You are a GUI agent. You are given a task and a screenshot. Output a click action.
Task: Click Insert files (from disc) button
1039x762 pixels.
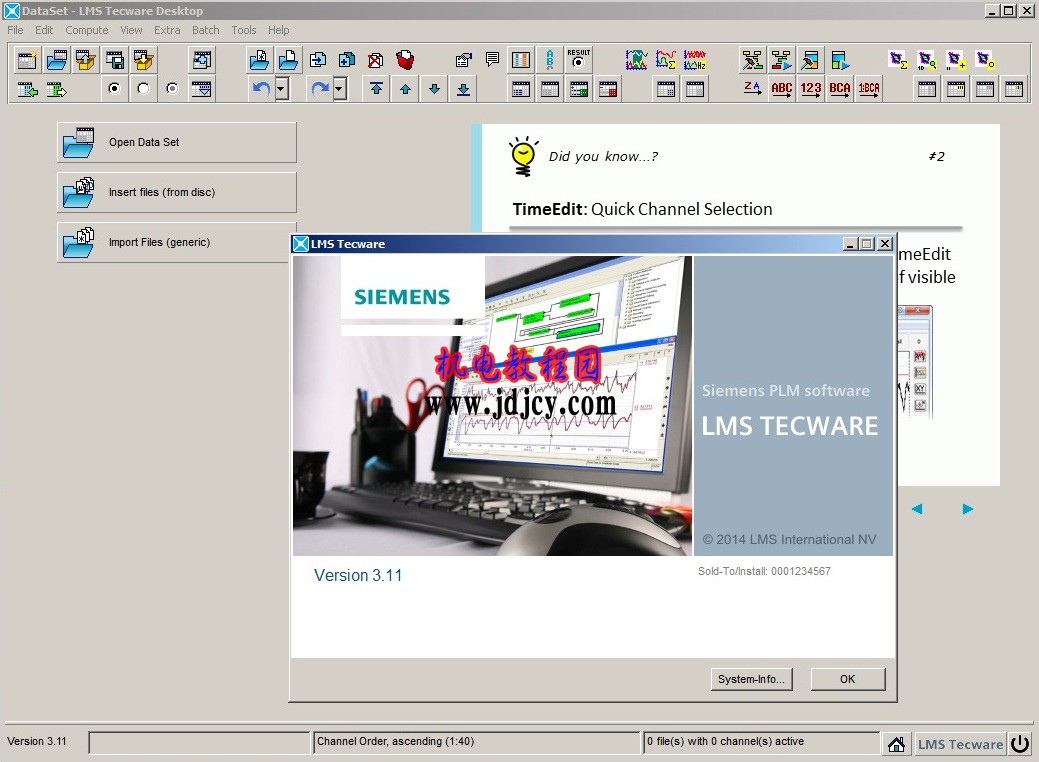pyautogui.click(x=177, y=192)
